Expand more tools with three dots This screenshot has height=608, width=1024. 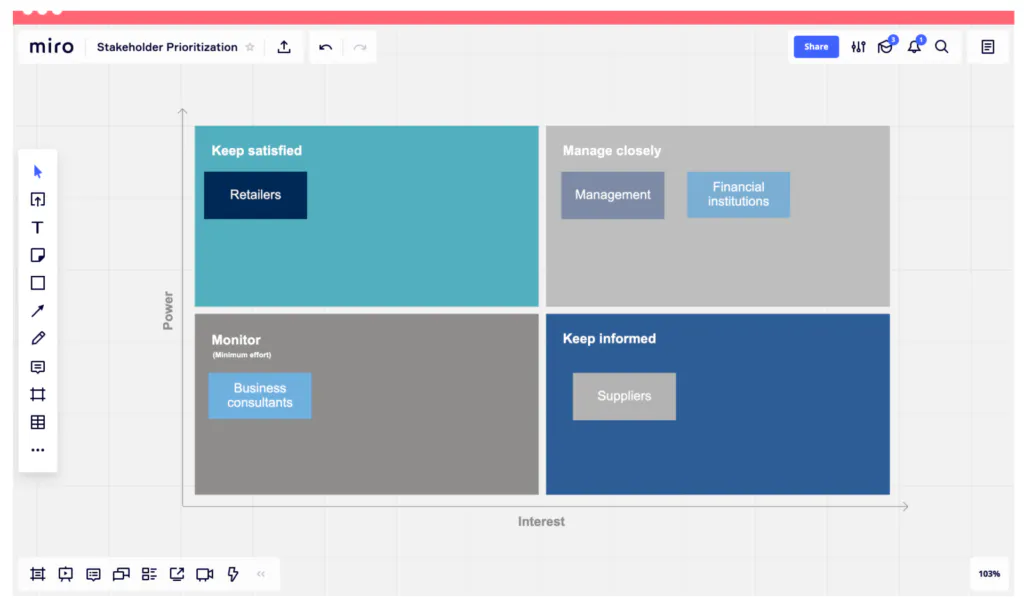(x=38, y=450)
